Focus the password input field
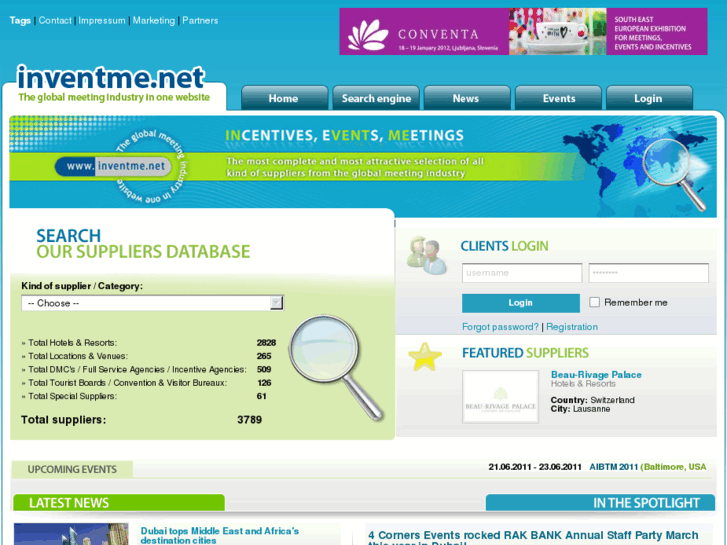This screenshot has height=545, width=727. (648, 273)
